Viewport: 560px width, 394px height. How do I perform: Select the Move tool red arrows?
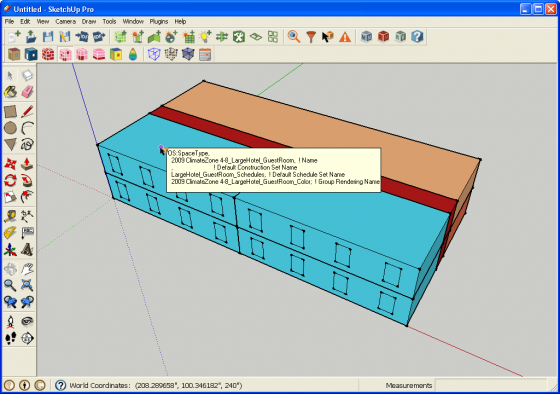[10, 164]
